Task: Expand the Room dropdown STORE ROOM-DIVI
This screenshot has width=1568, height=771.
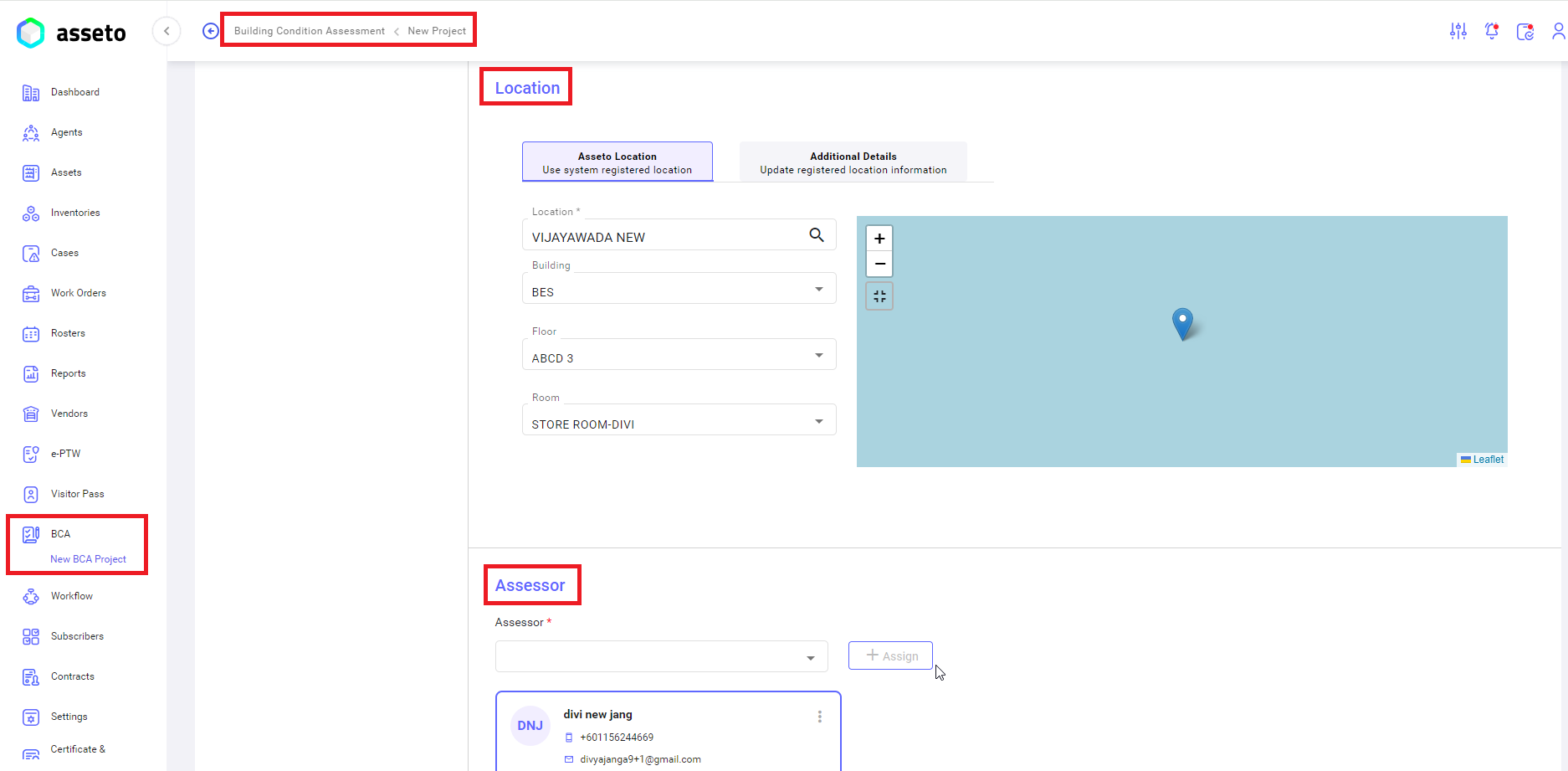Action: (x=679, y=420)
